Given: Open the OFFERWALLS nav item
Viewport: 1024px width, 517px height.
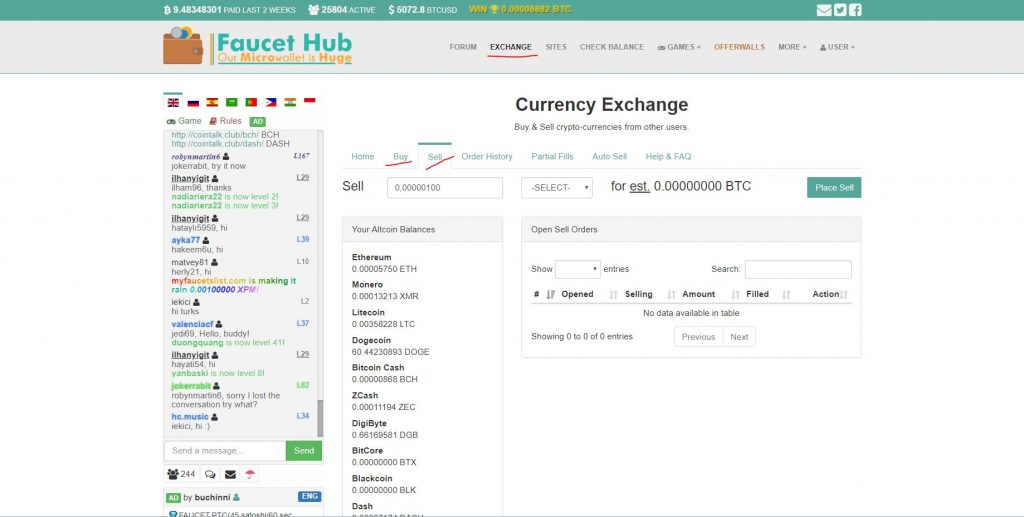Looking at the screenshot, I should click(739, 47).
